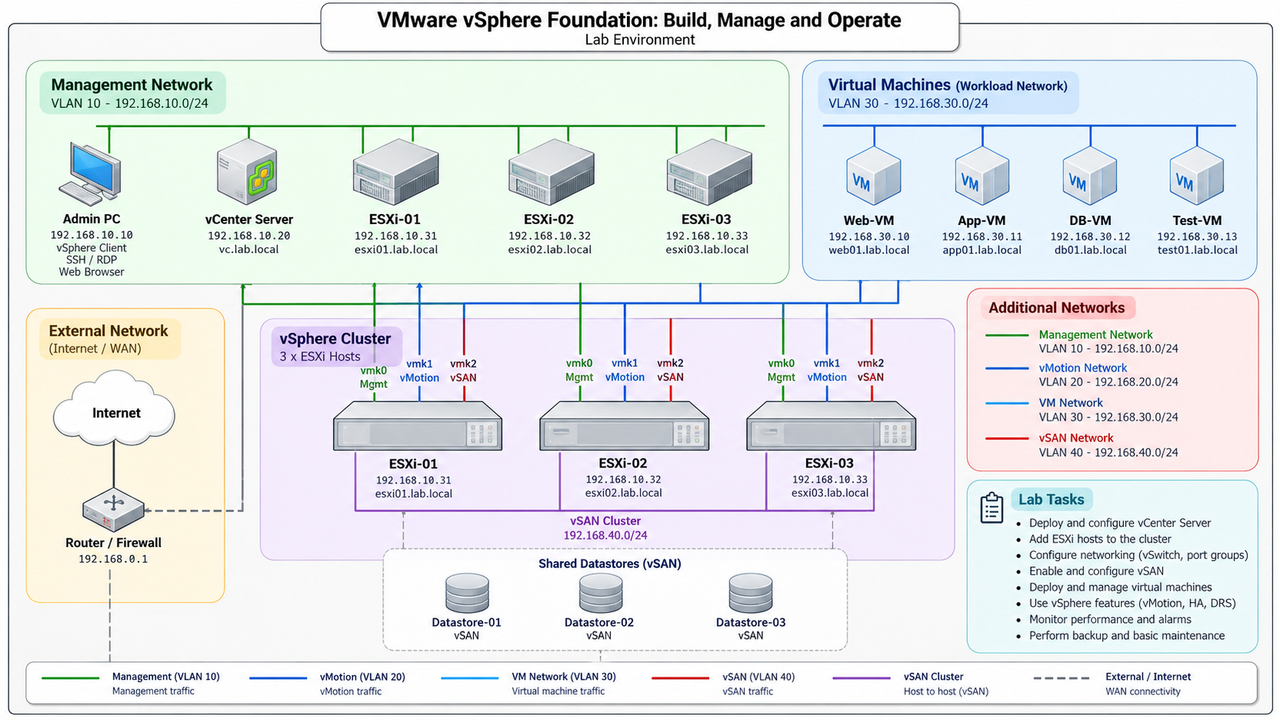
Task: Select the Router / Firewall device icon
Action: coord(113,509)
